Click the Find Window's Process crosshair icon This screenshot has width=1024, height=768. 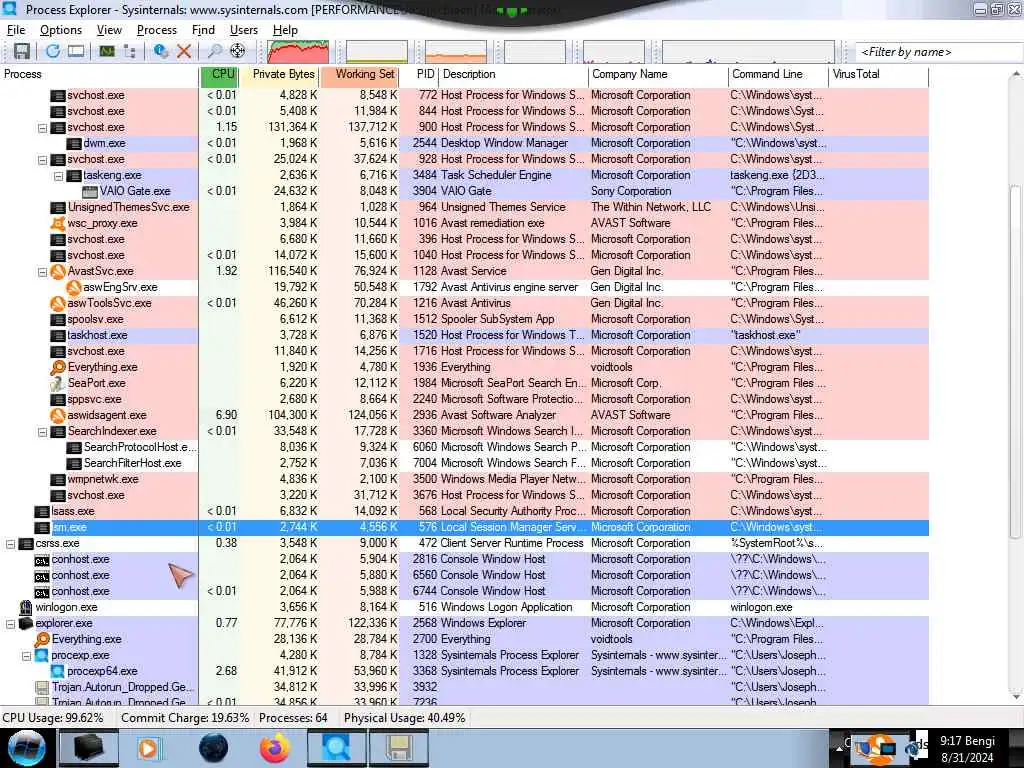point(238,51)
